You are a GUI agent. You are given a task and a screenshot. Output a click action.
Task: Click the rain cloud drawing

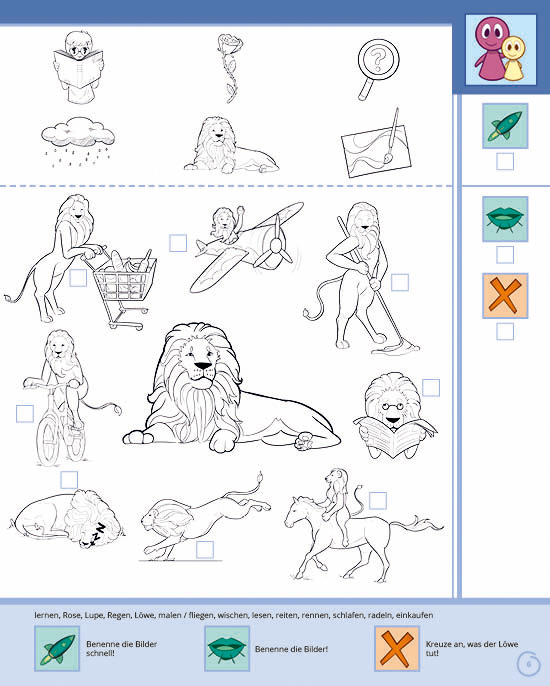point(78,141)
